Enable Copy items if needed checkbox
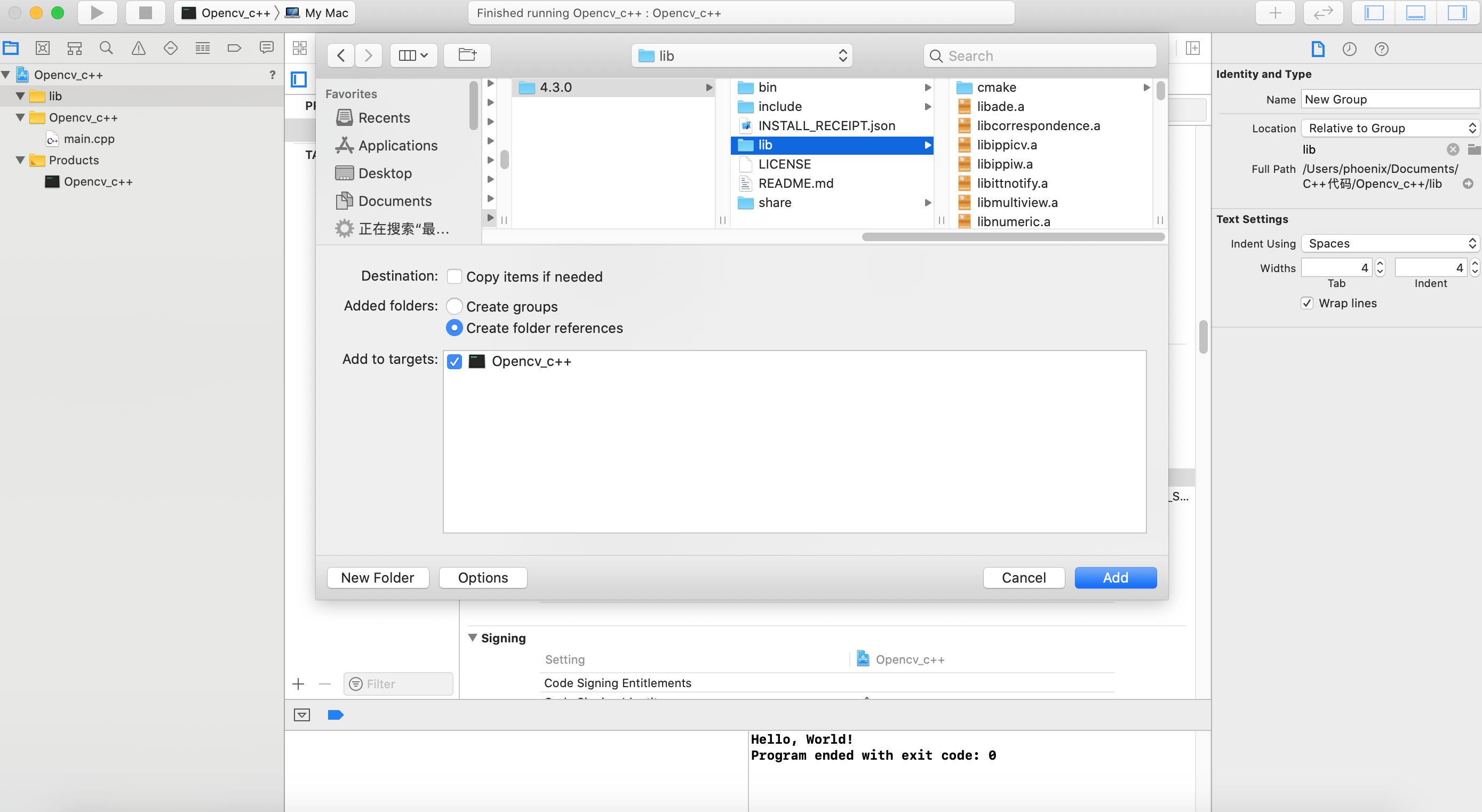1482x812 pixels. [455, 277]
